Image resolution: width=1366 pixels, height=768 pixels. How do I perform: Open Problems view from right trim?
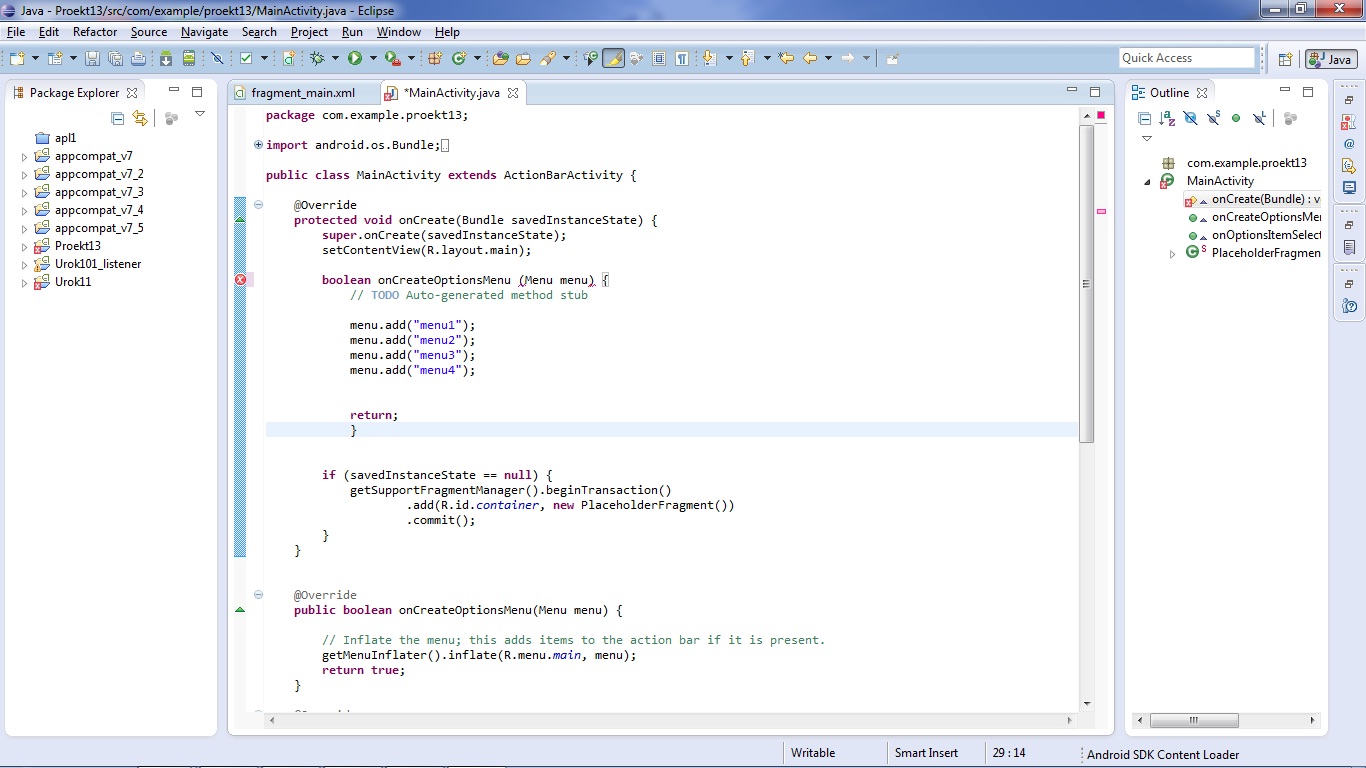pyautogui.click(x=1349, y=123)
